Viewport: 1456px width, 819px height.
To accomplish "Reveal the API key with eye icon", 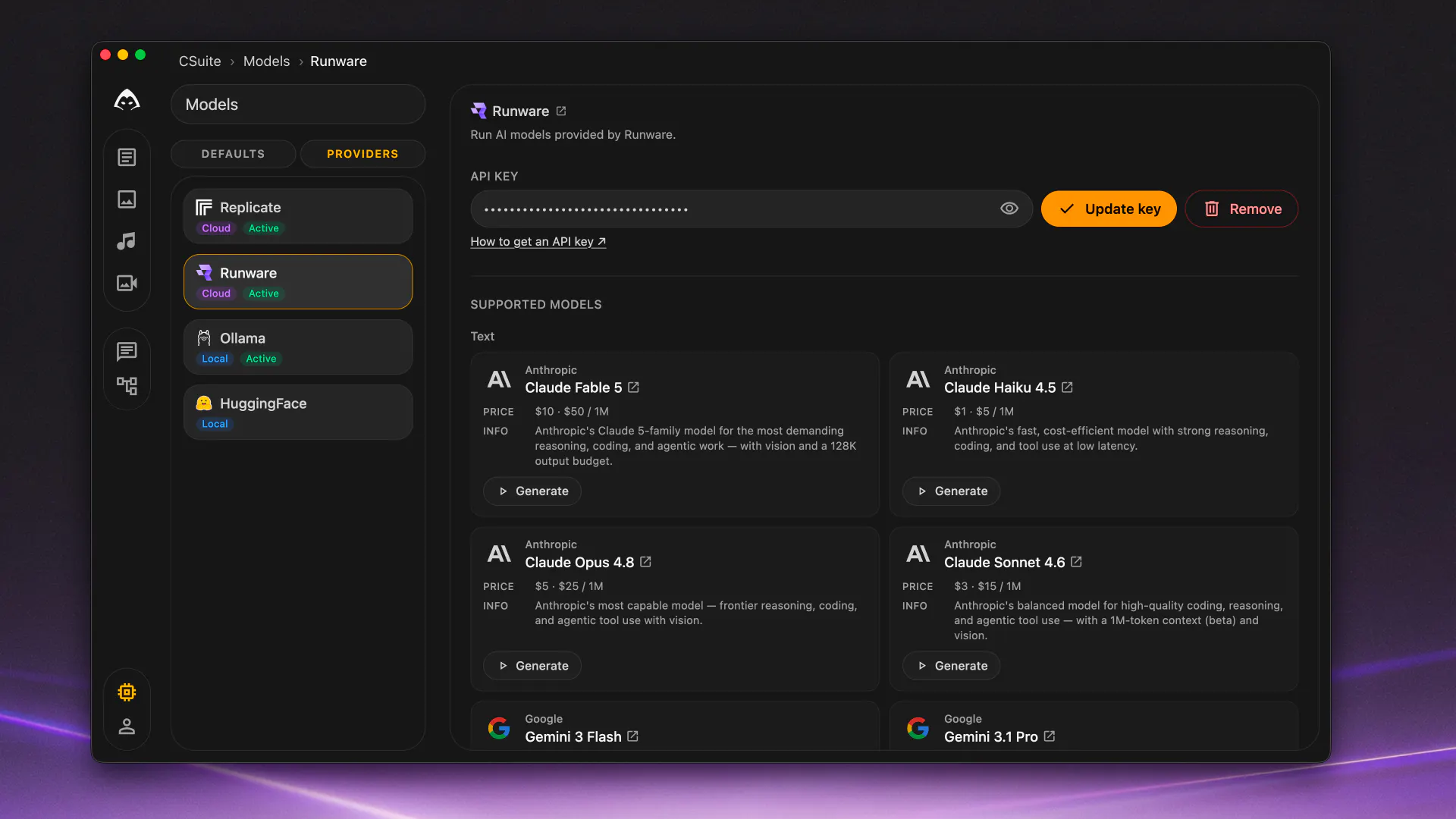I will (x=1009, y=209).
